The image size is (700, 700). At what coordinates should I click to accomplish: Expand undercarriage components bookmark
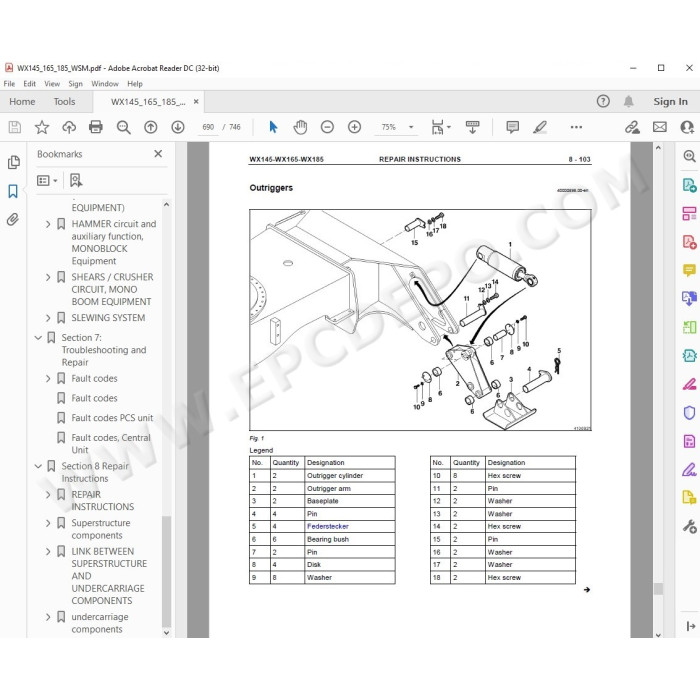pyautogui.click(x=48, y=617)
